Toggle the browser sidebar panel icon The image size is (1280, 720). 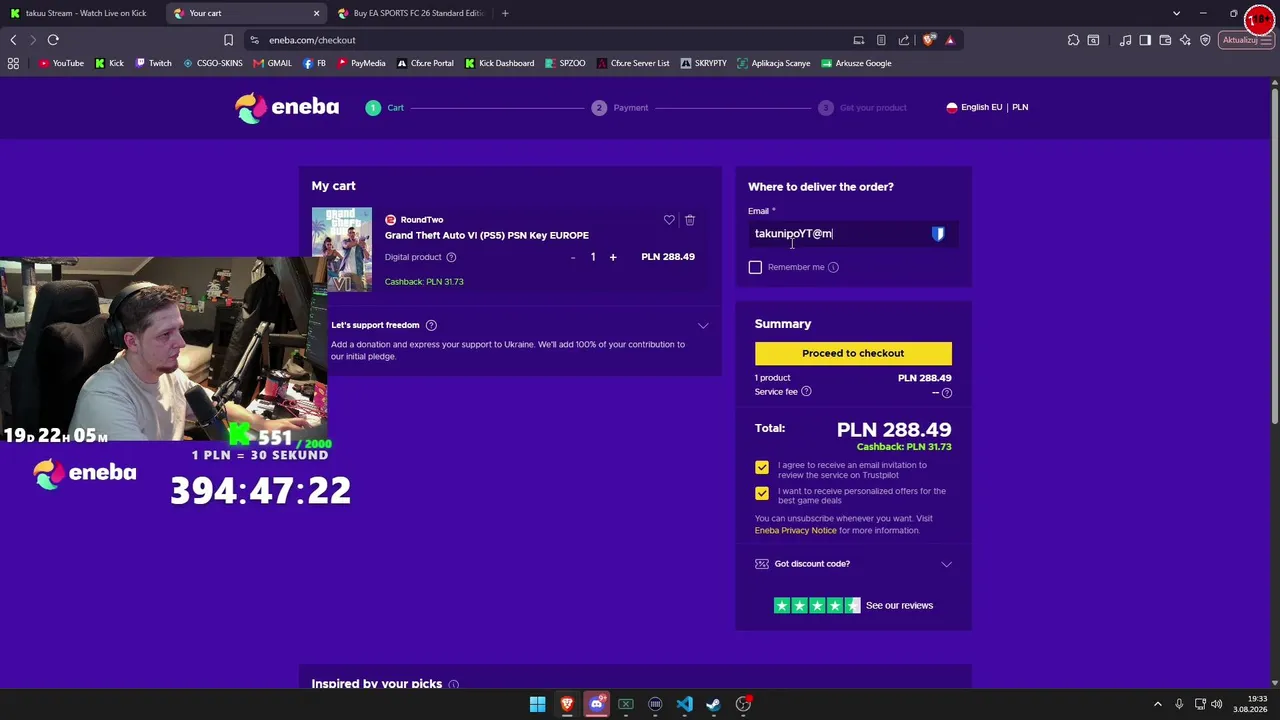[x=1145, y=40]
